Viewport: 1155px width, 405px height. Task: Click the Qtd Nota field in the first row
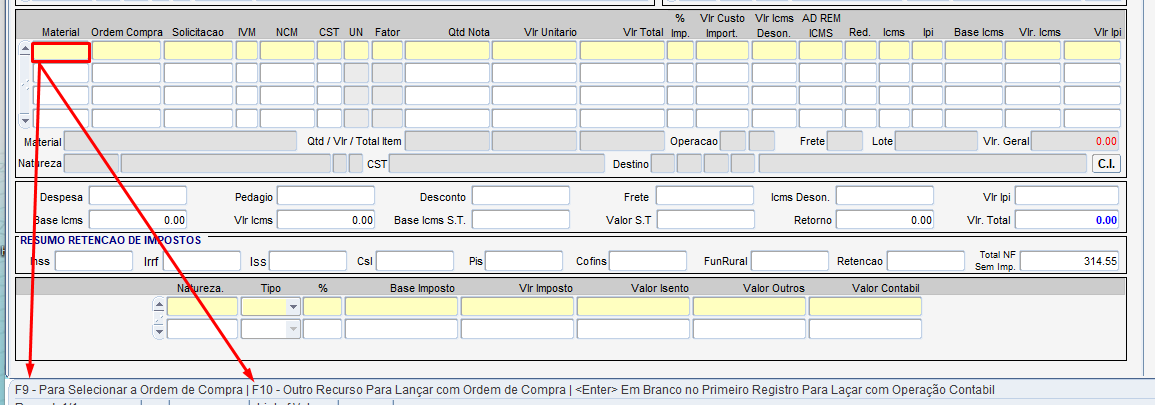point(447,51)
